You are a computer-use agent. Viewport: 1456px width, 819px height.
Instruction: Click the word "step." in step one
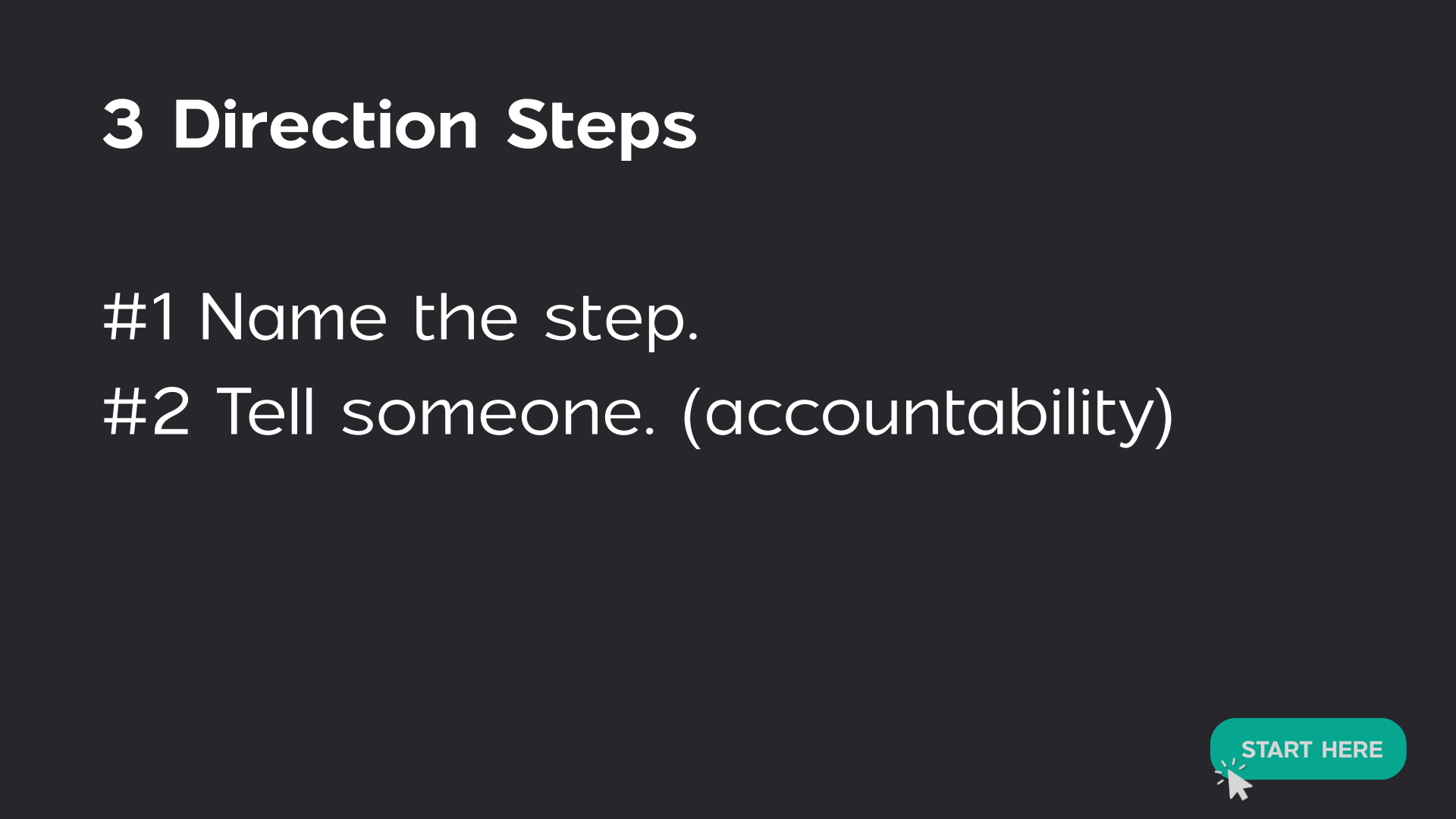[x=621, y=319]
